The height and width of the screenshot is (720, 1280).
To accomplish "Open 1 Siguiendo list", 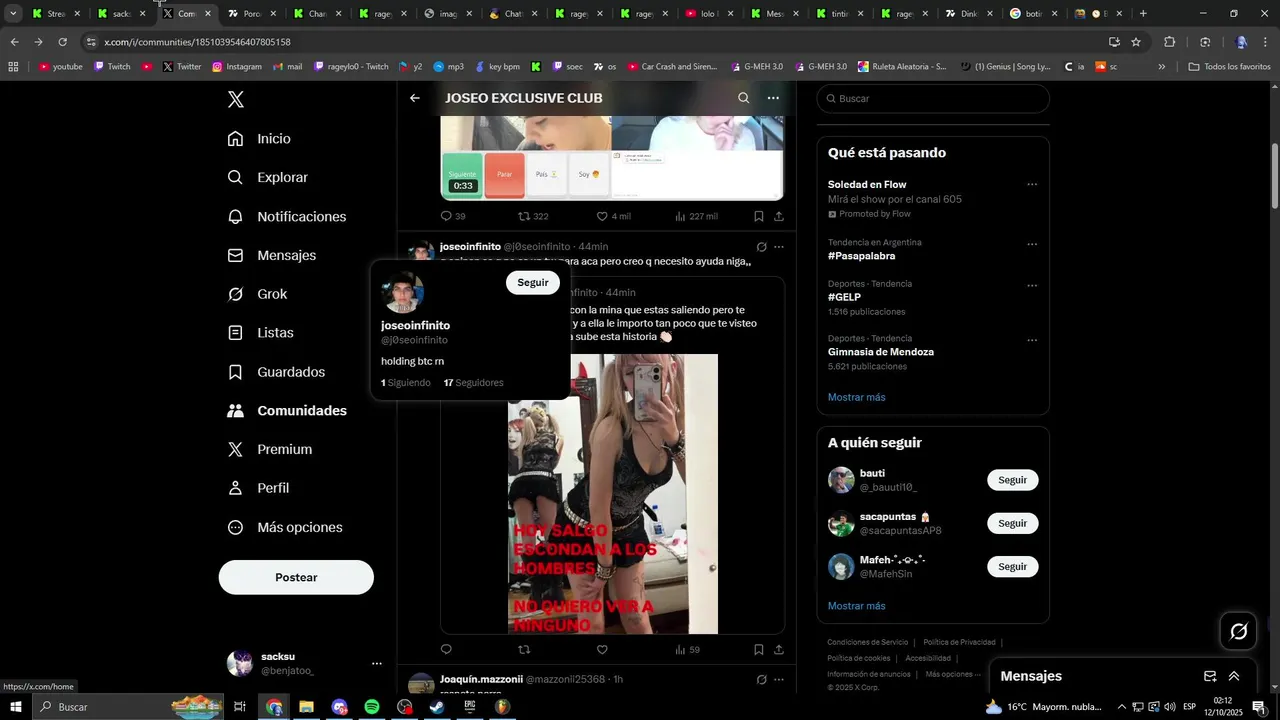I will [x=406, y=383].
